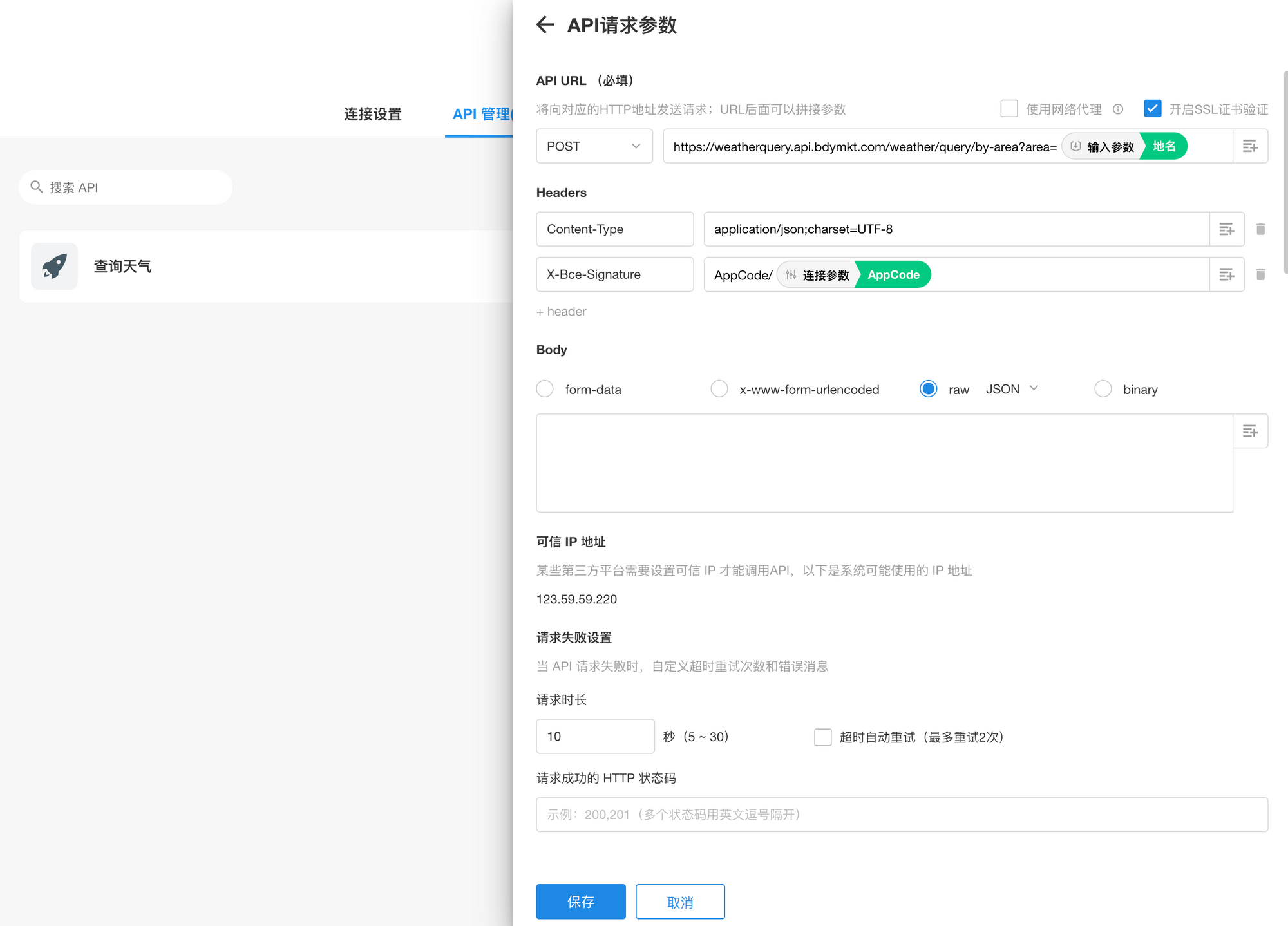
Task: Disable the 开启SSL证书验证 checkbox
Action: 1152,109
